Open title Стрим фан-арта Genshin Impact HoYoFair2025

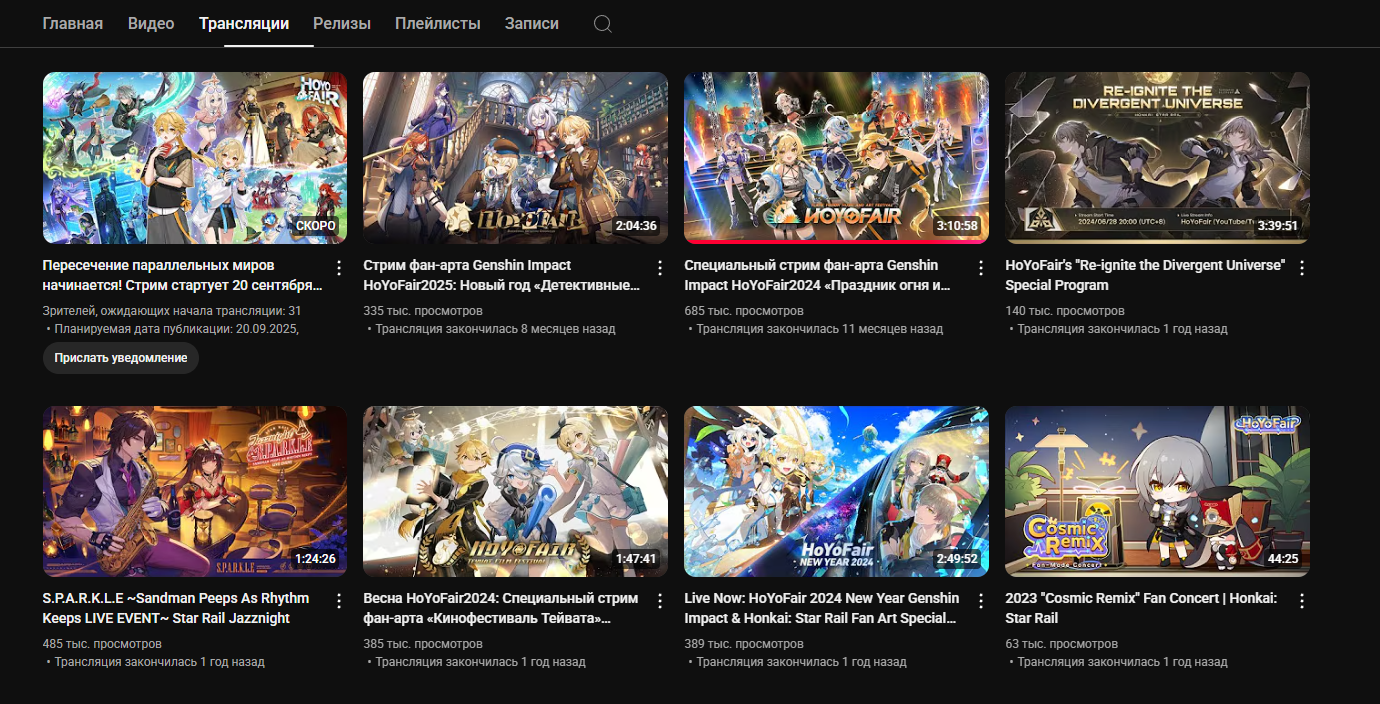point(502,275)
